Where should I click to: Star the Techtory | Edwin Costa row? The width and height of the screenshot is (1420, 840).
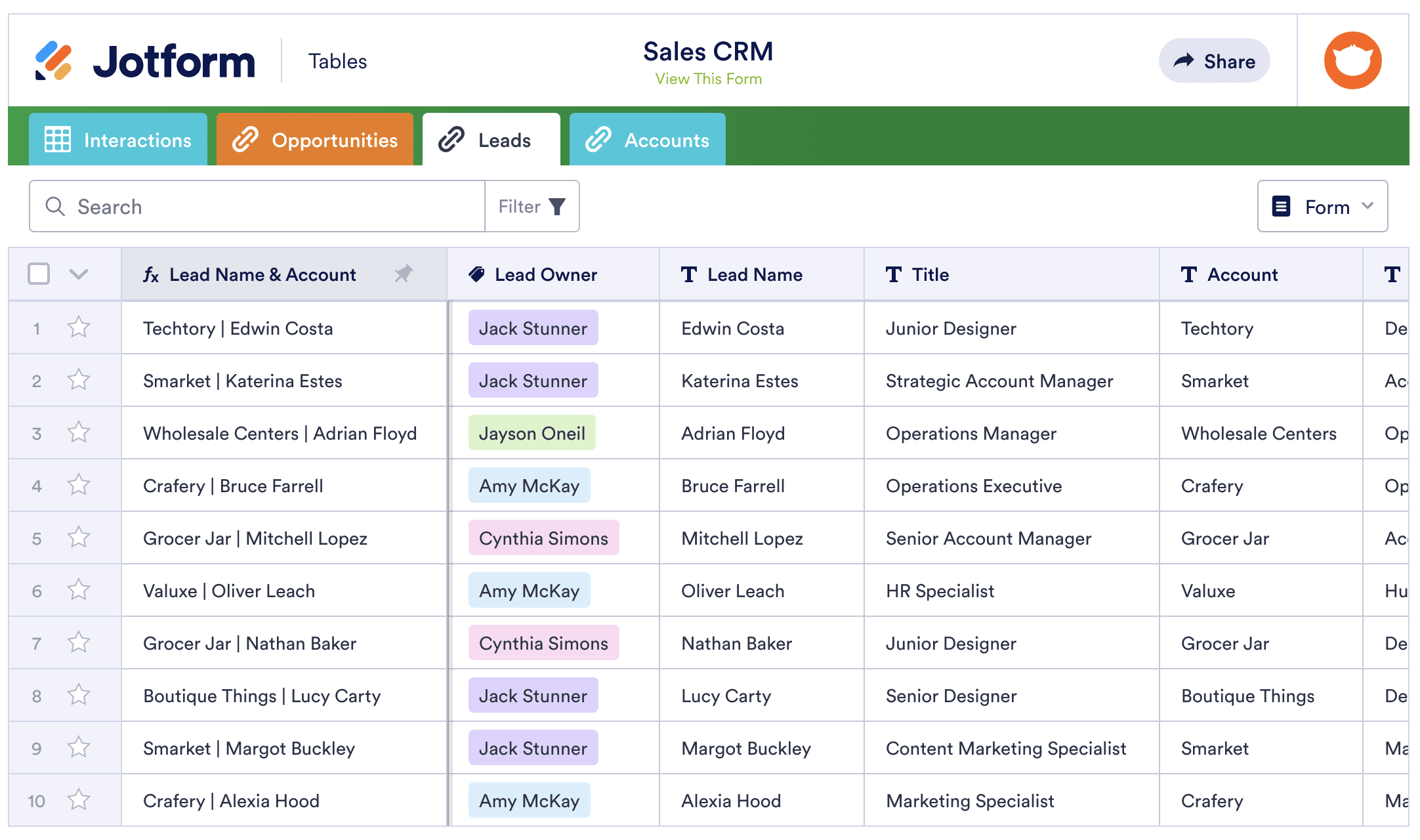click(79, 327)
